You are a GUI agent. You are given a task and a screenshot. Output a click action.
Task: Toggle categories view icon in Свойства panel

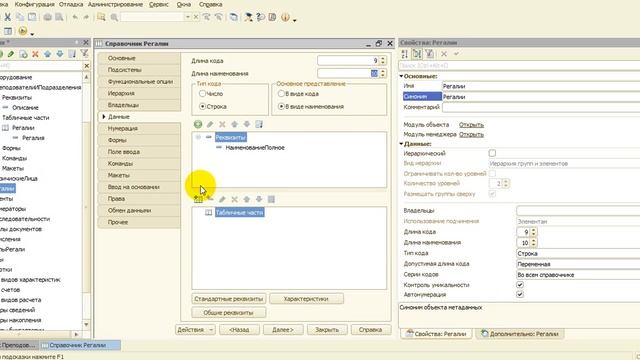(417, 53)
